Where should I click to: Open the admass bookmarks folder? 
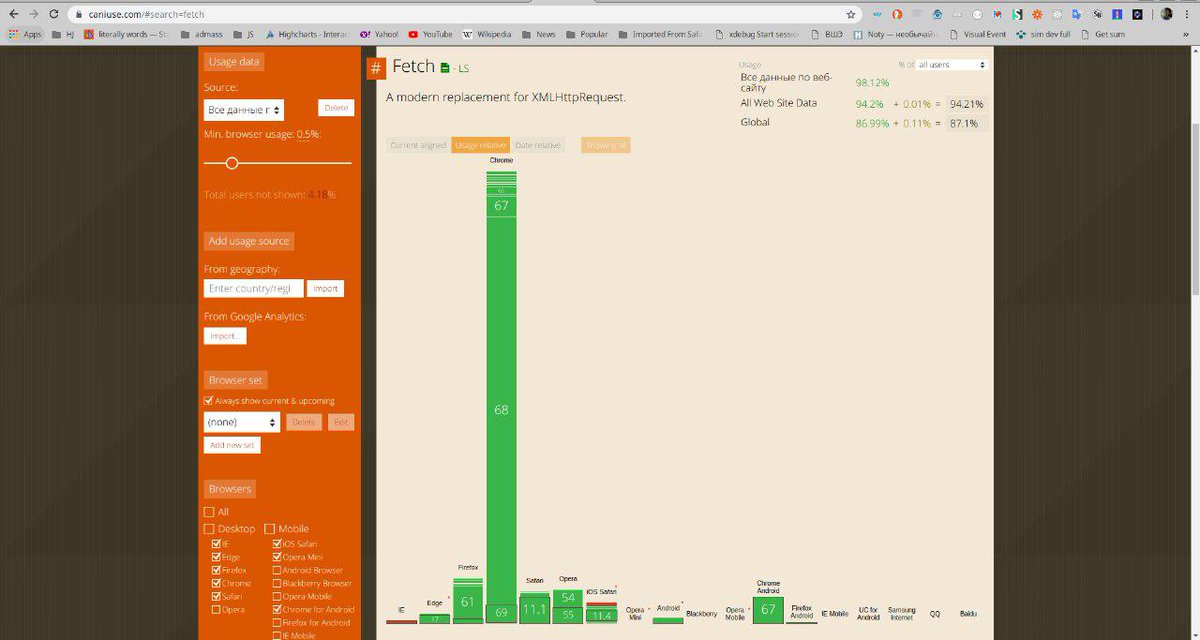click(x=201, y=34)
